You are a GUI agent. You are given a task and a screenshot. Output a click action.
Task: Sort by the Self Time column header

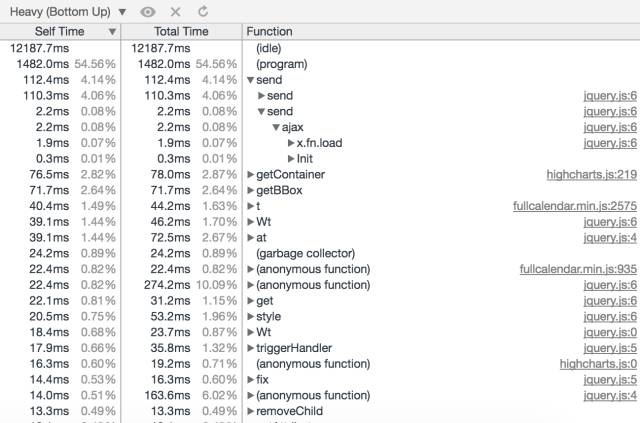(60, 31)
